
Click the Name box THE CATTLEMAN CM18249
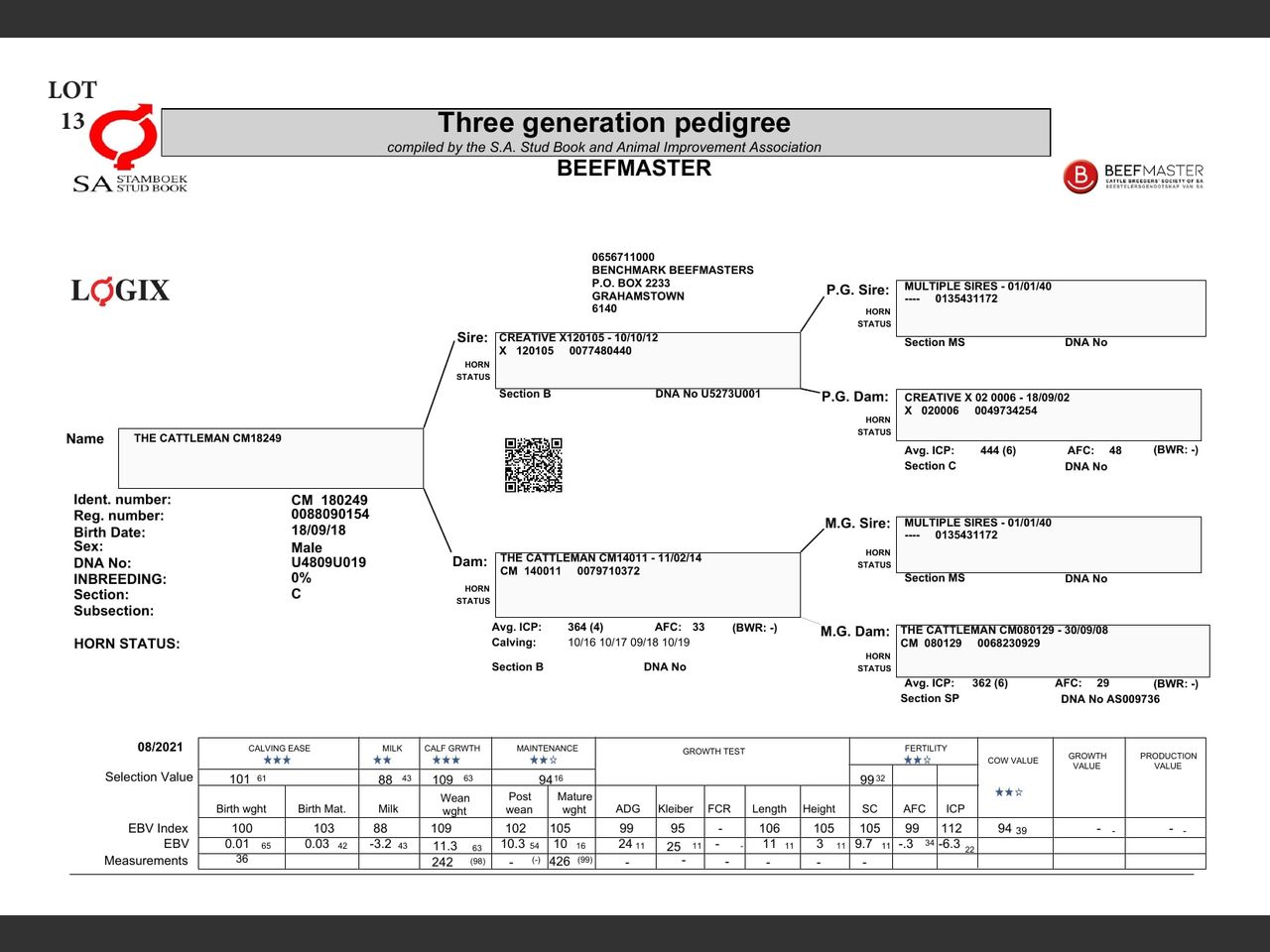271,458
